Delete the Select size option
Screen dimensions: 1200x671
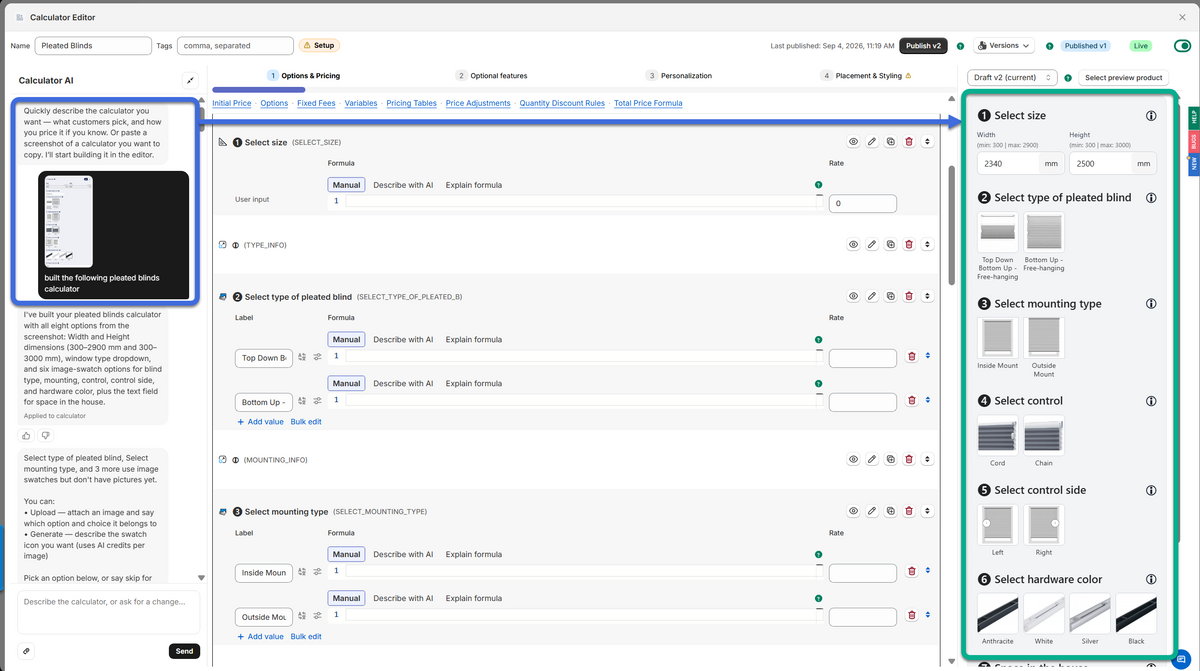coord(909,142)
